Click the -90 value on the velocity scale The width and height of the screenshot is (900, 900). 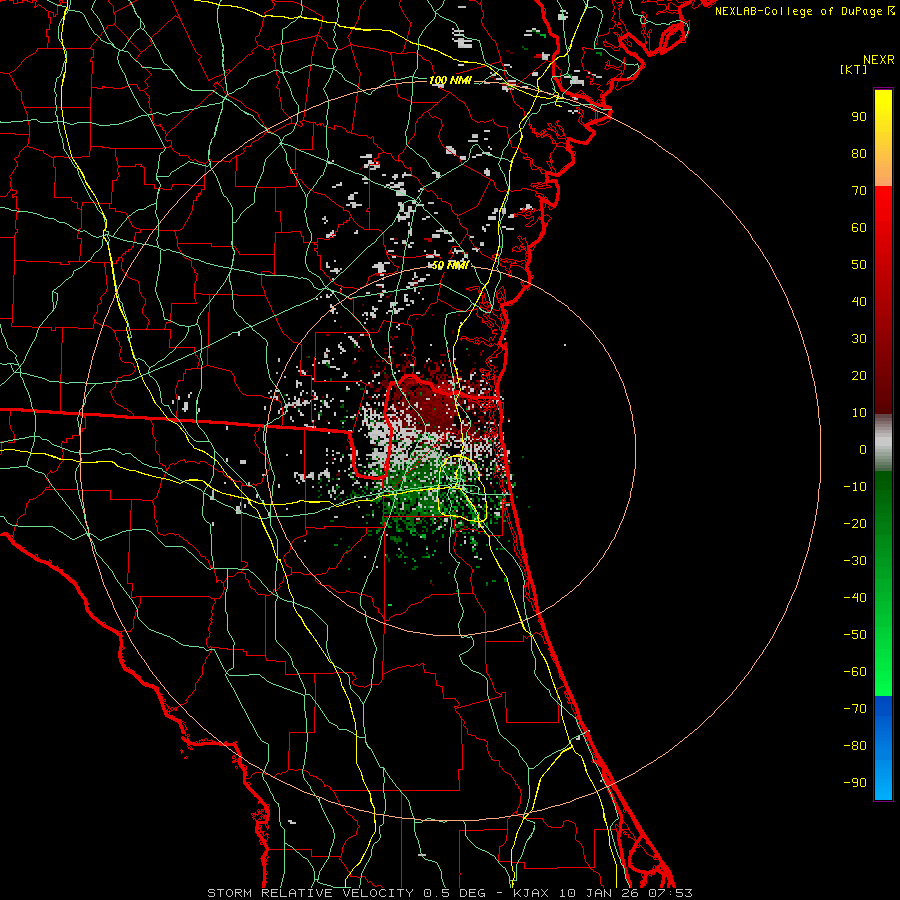pos(855,783)
